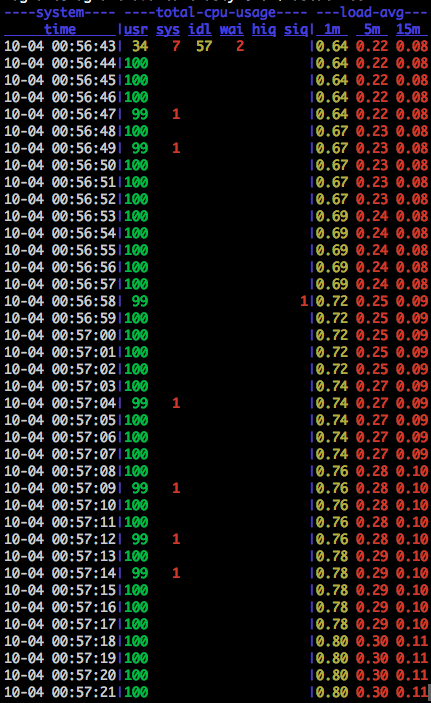This screenshot has width=431, height=703.
Task: Click the 'wai' column header
Action: (x=232, y=30)
